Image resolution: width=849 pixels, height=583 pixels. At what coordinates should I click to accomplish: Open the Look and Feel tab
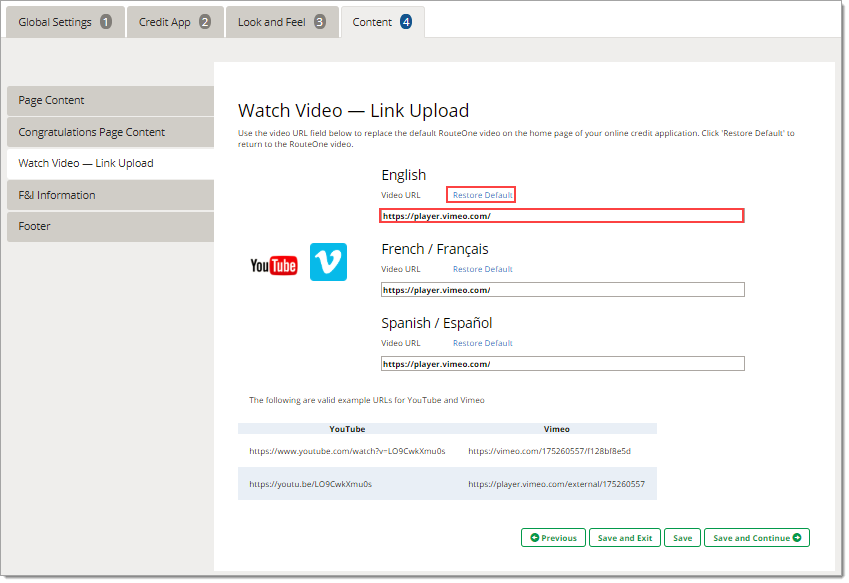(282, 22)
